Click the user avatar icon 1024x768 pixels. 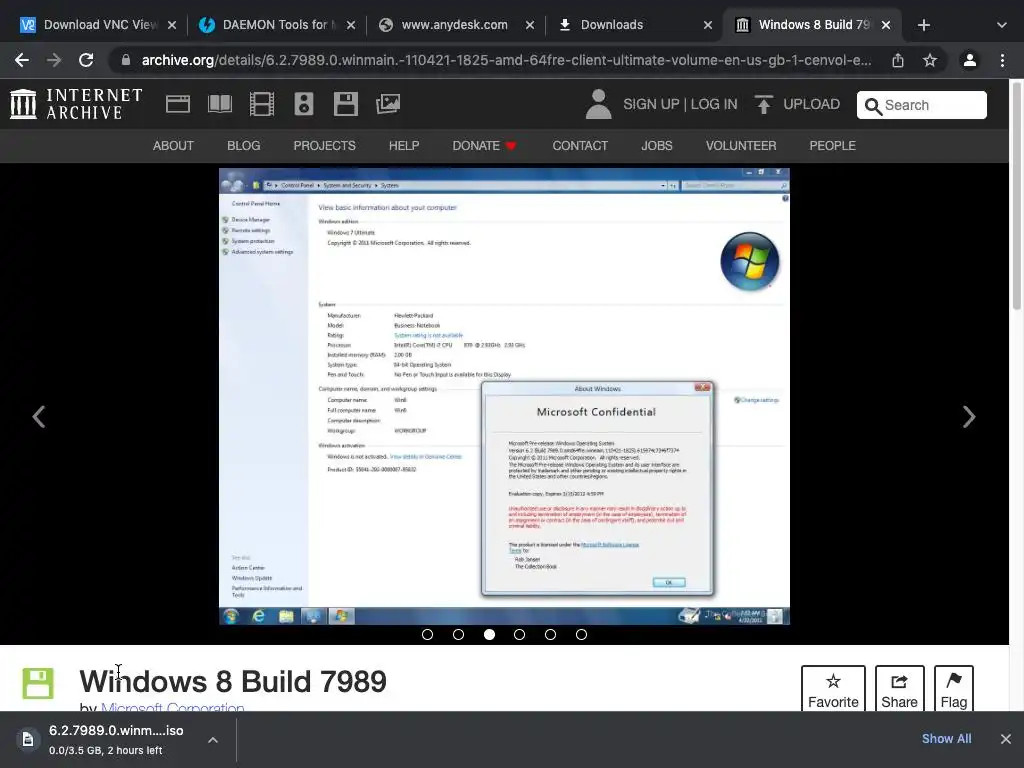point(598,104)
